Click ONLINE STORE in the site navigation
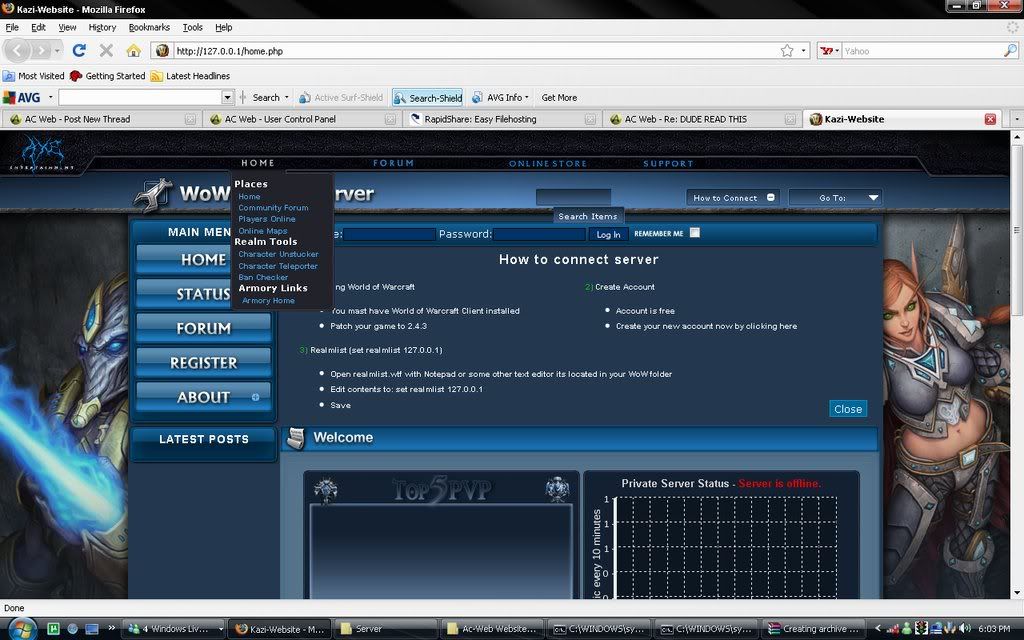Image resolution: width=1024 pixels, height=640 pixels. coord(548,163)
